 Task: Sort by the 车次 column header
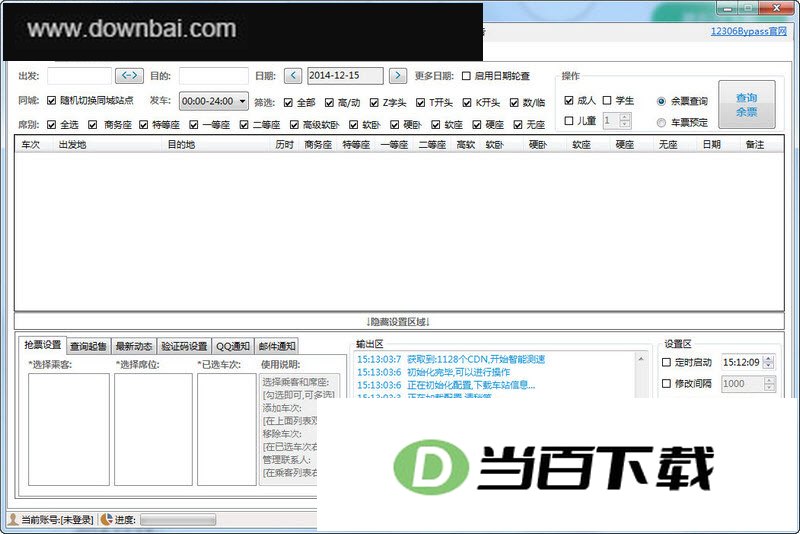point(31,145)
